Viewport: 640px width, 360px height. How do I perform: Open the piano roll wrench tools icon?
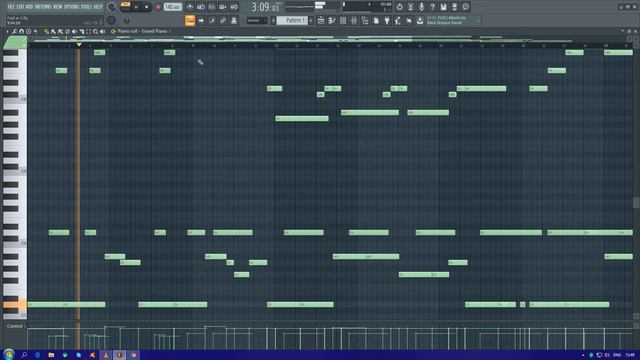pos(14,31)
